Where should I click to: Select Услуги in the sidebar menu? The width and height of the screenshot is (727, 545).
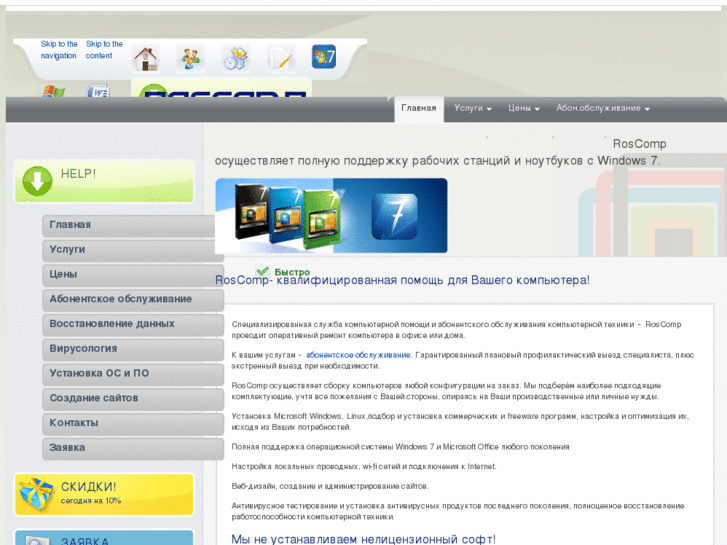pyautogui.click(x=133, y=250)
